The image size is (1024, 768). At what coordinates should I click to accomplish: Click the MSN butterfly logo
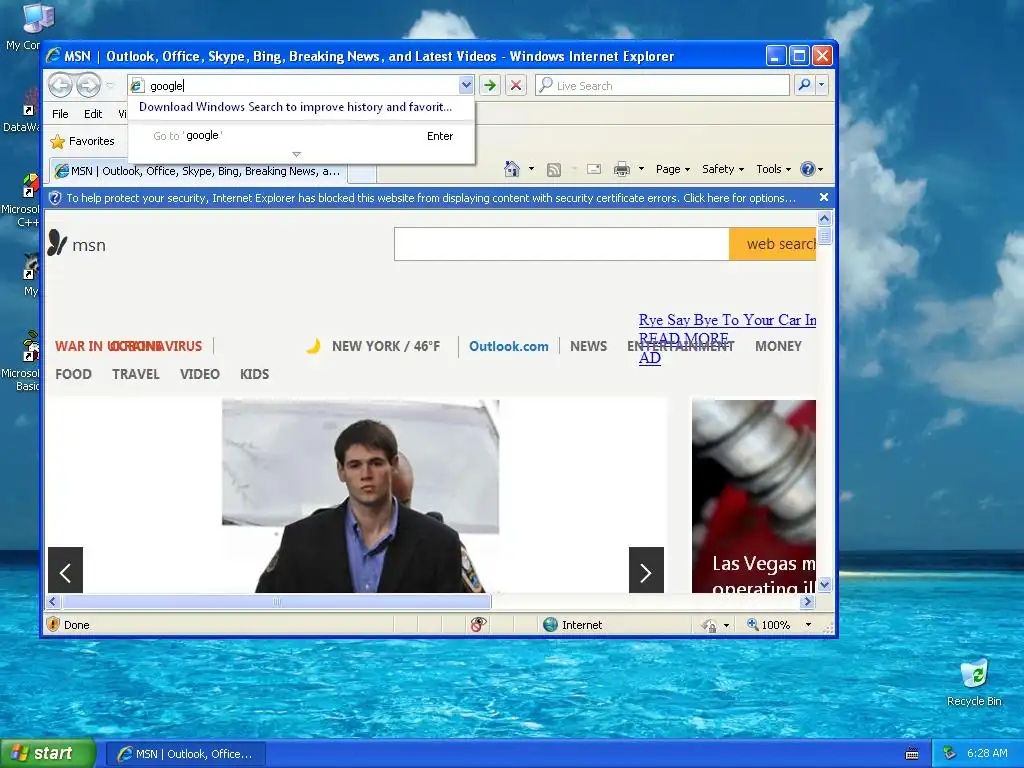pyautogui.click(x=57, y=243)
